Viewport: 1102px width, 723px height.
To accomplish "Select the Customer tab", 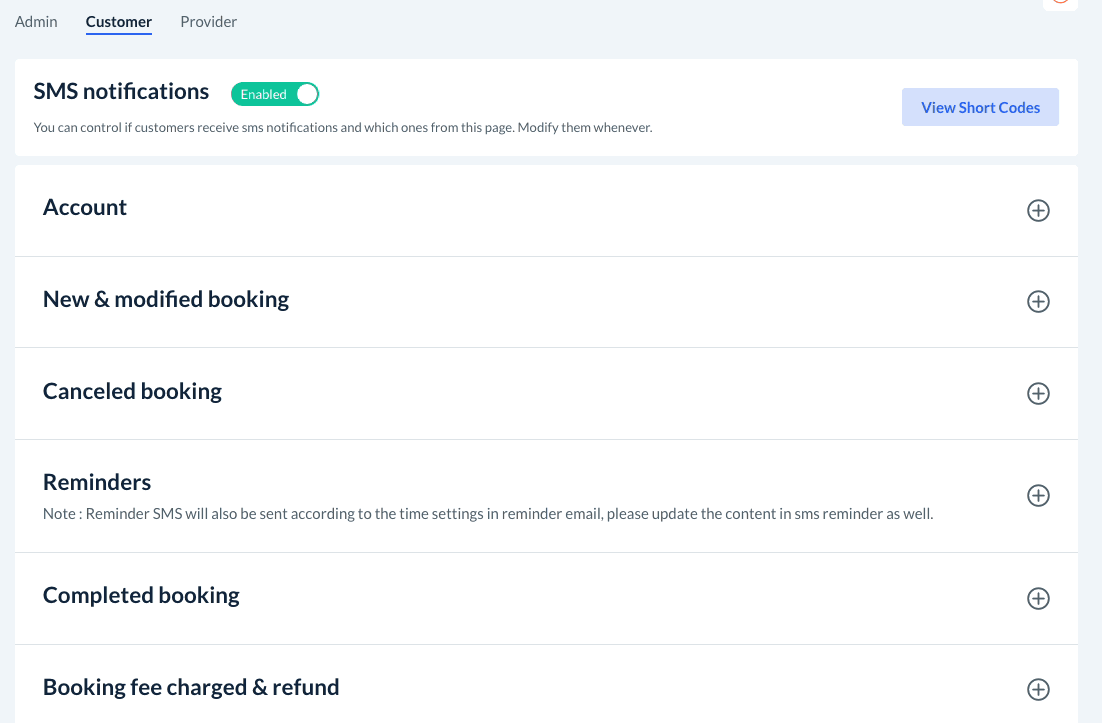I will 119,21.
